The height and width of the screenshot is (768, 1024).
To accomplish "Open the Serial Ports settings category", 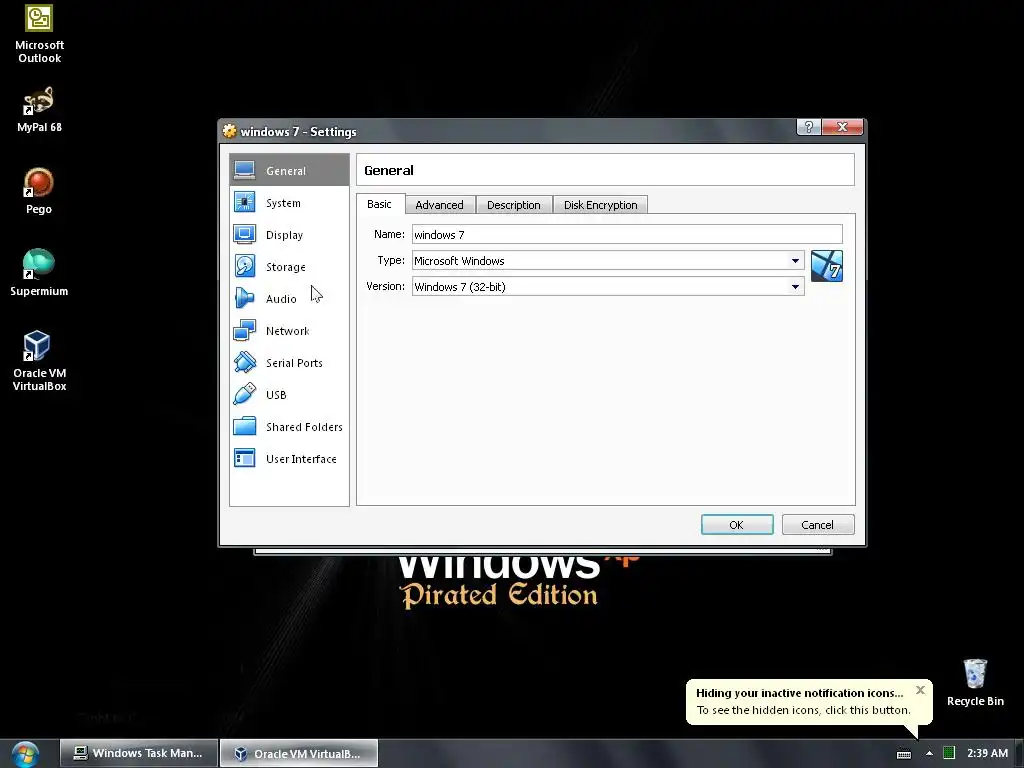I will tap(289, 362).
